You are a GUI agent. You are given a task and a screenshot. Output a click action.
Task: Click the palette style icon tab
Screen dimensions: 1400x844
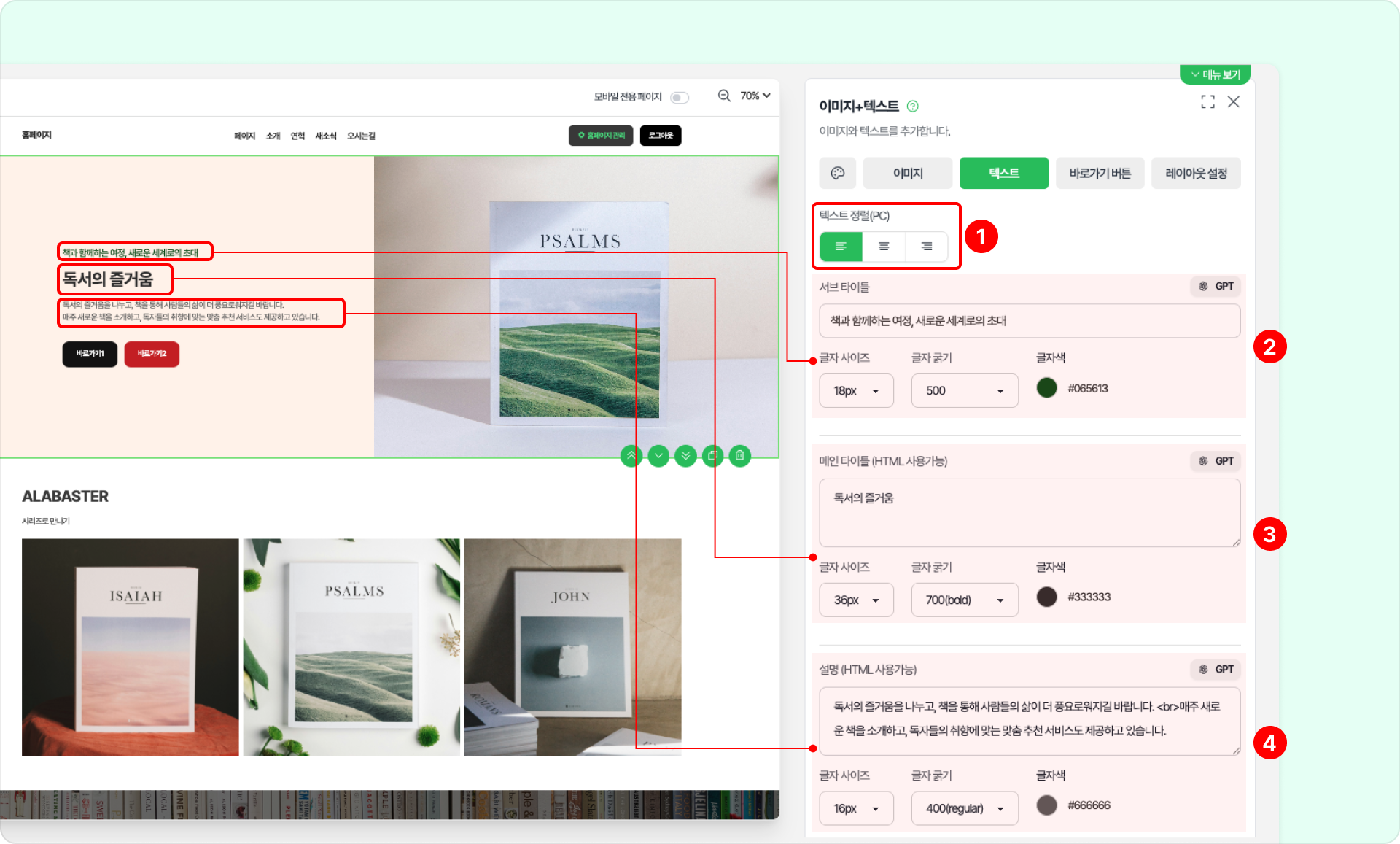838,173
